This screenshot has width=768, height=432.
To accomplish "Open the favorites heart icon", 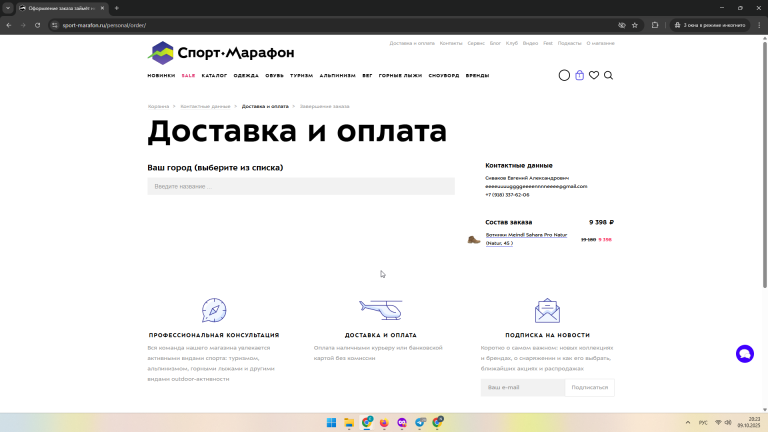I will (594, 75).
